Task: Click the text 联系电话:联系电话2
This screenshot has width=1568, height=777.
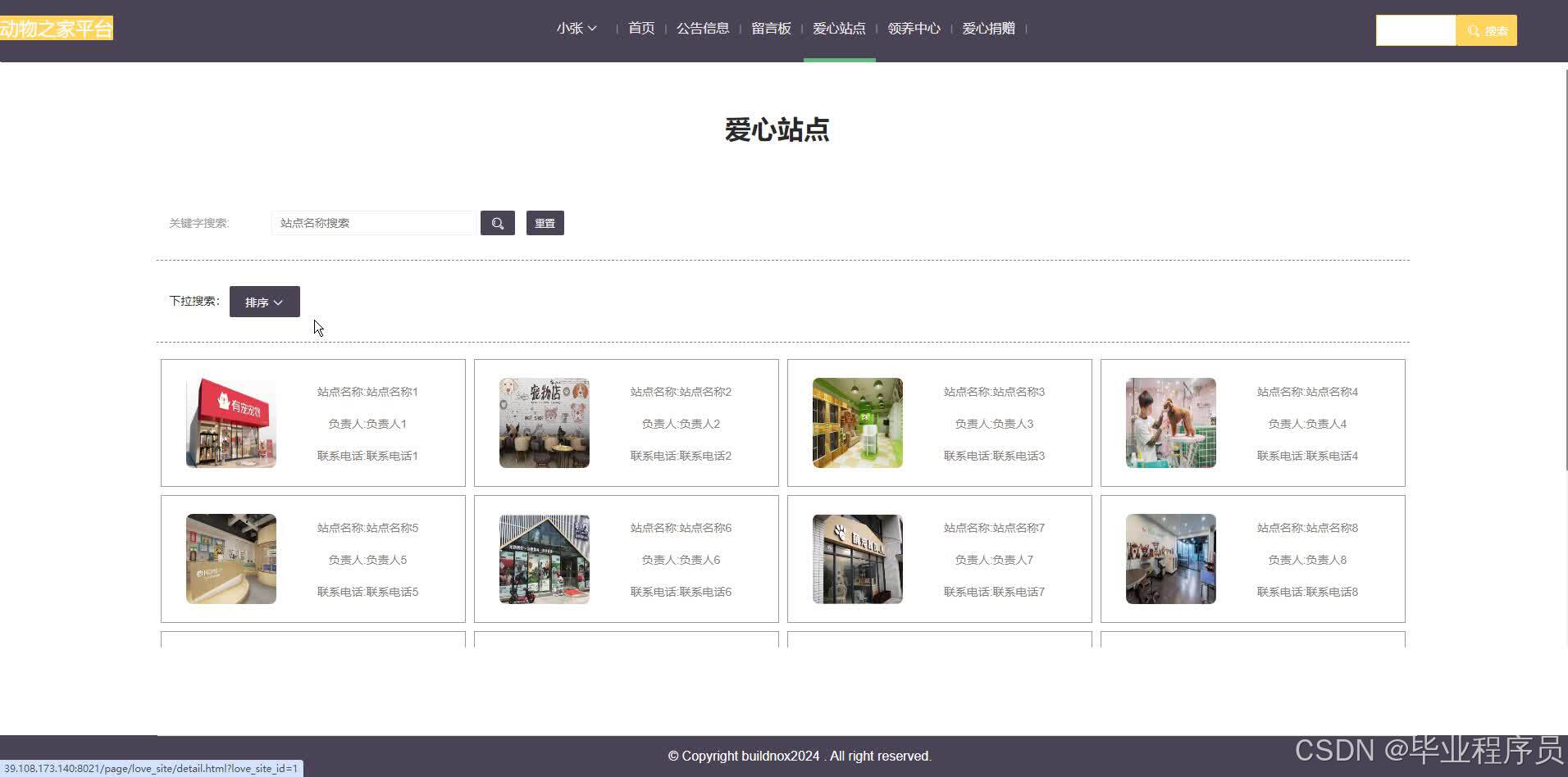Action: tap(681, 456)
